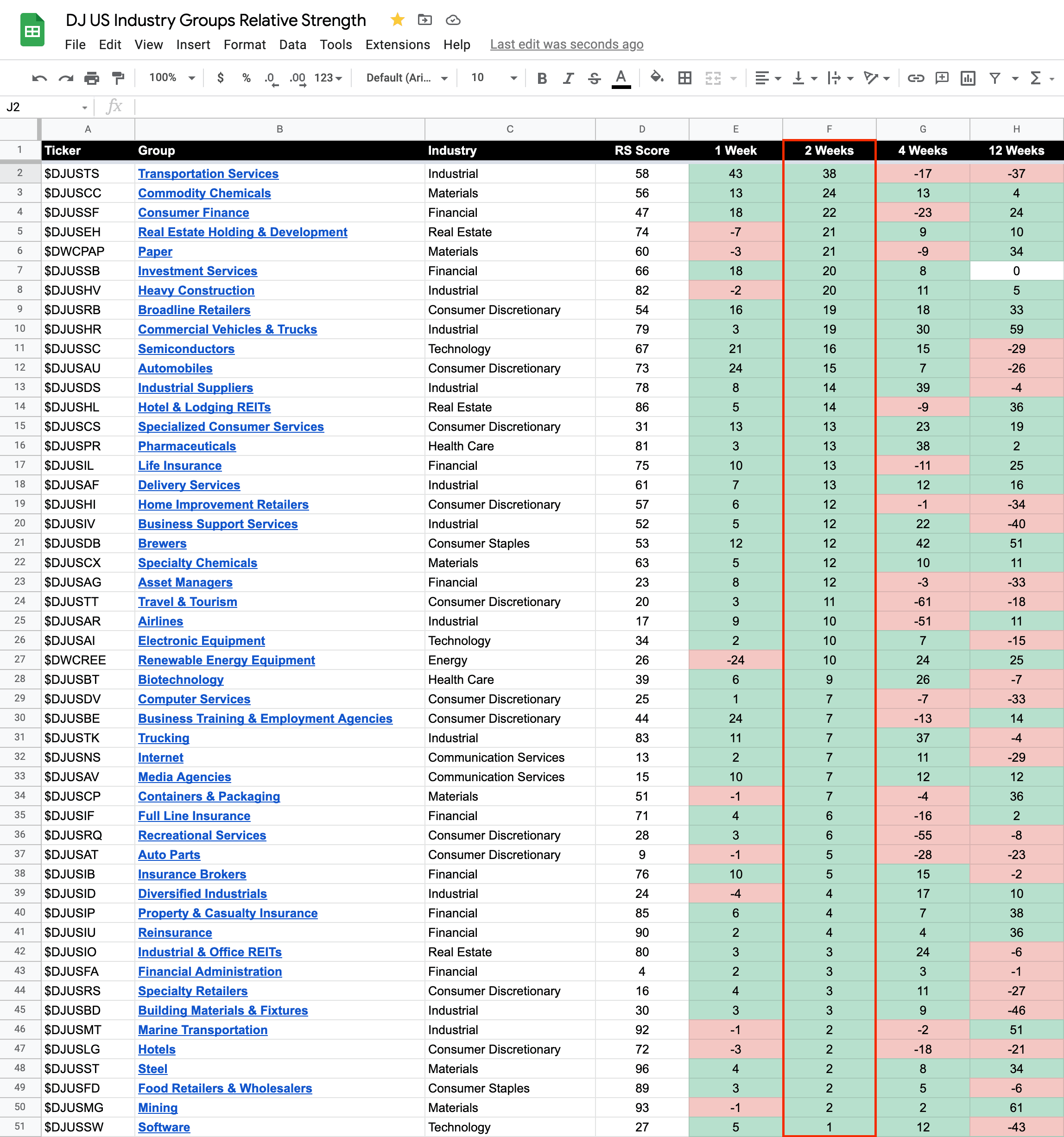Open the Hotel & Lodging REITs link
Screen dimensions: 1064x1137
(204, 407)
